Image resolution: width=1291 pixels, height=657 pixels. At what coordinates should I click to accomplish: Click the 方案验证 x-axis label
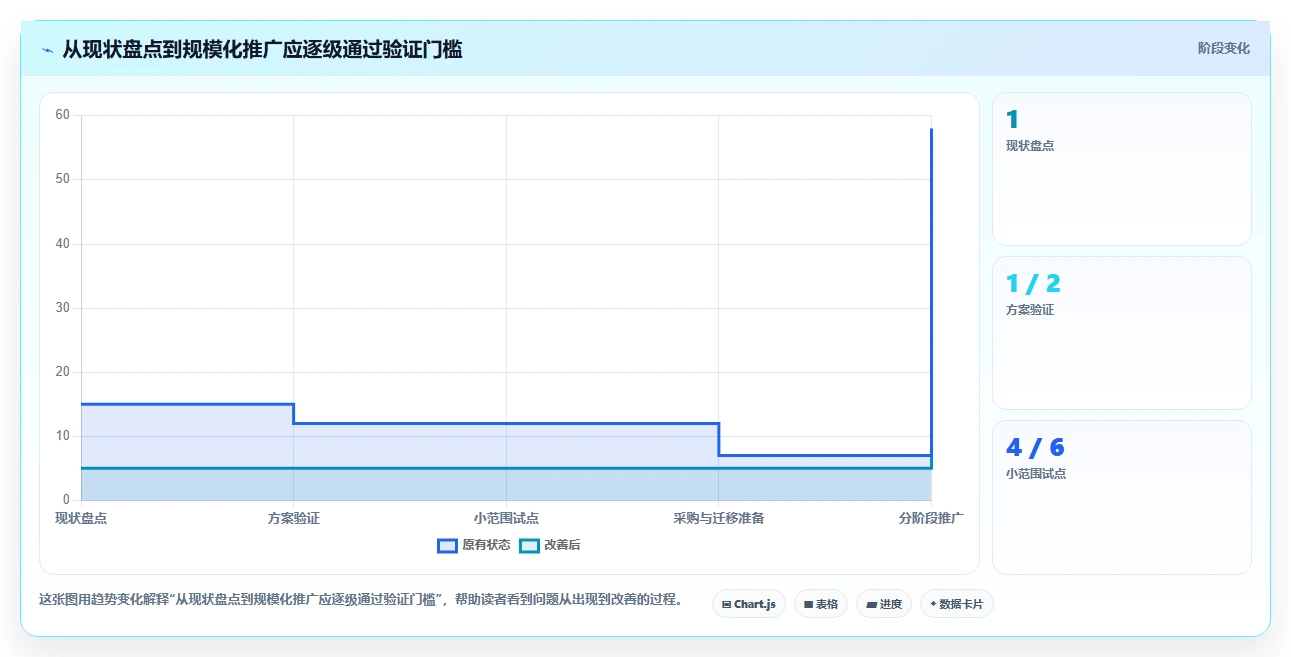click(293, 518)
